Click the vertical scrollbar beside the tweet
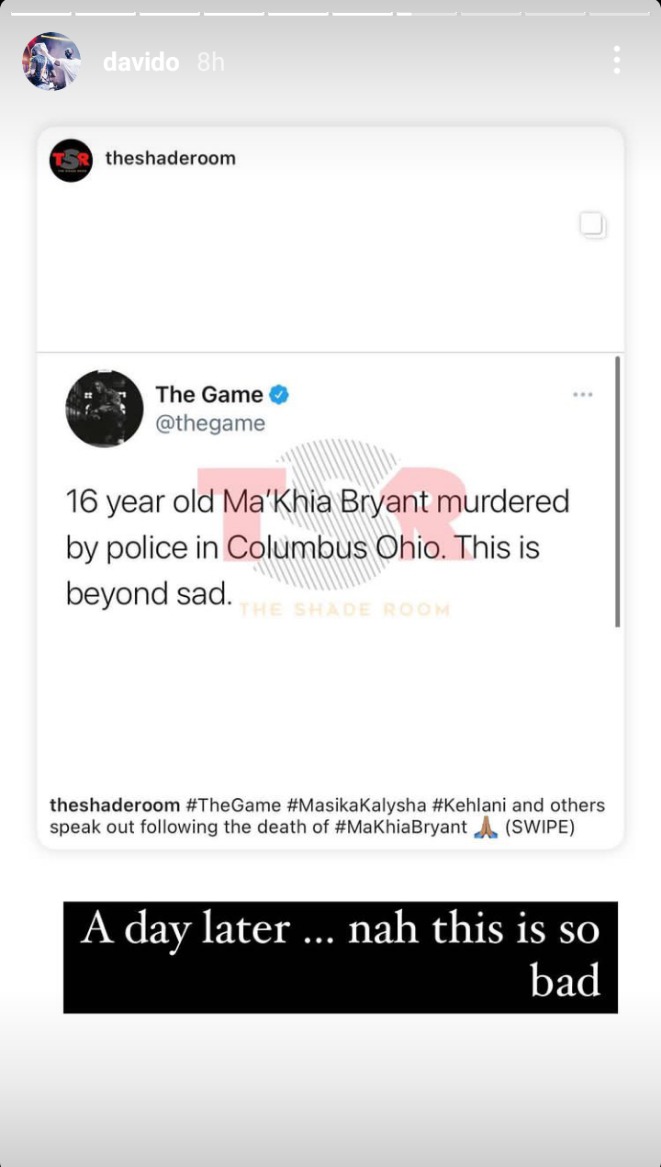The width and height of the screenshot is (661, 1167). 617,491
